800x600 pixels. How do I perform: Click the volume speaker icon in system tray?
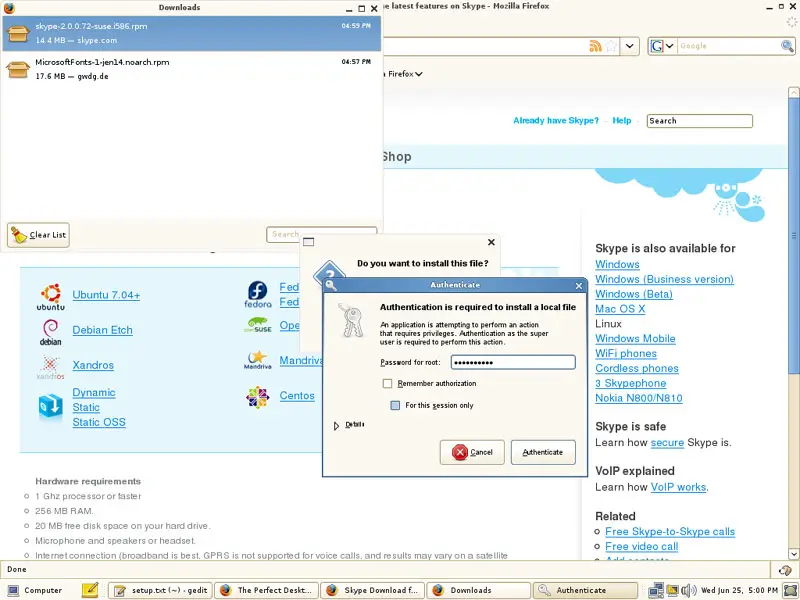coord(688,590)
